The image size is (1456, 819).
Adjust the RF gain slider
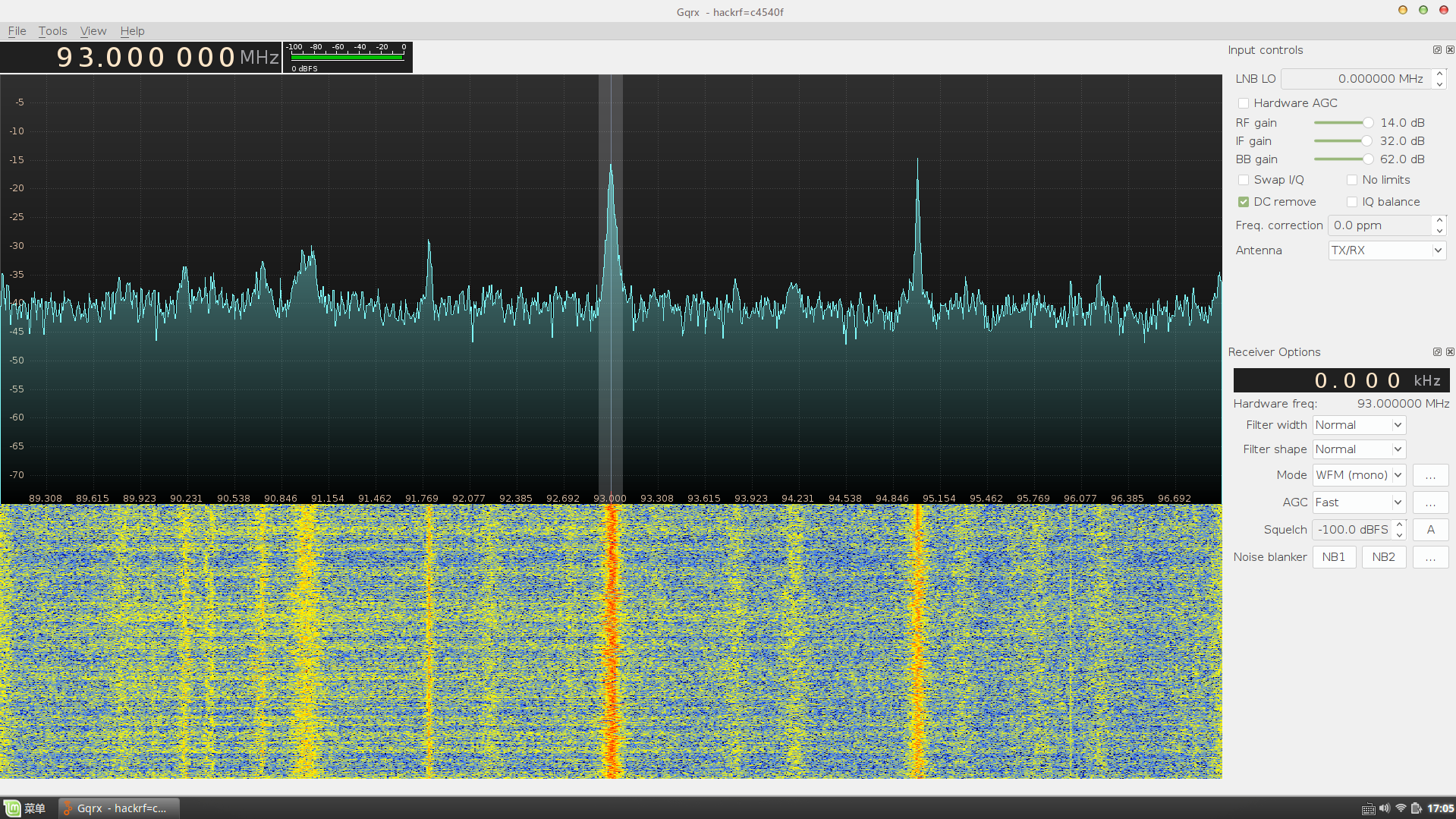click(1343, 123)
